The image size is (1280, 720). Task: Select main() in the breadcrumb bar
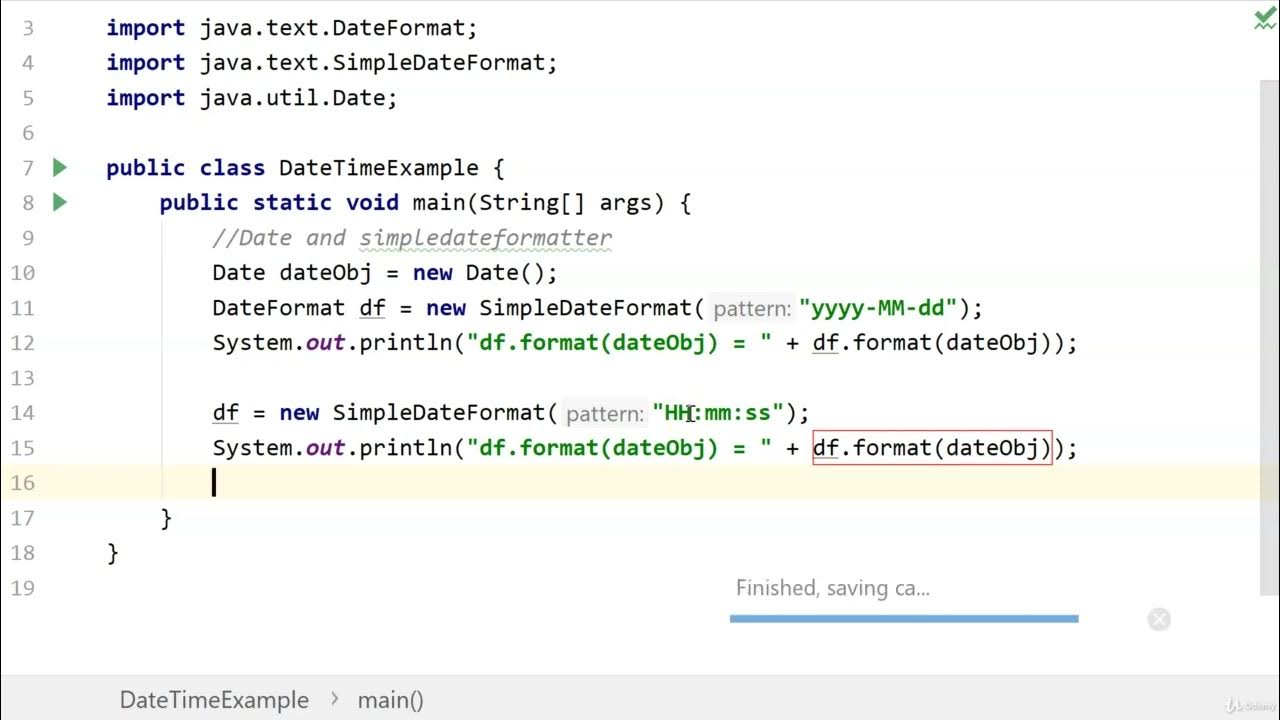390,700
